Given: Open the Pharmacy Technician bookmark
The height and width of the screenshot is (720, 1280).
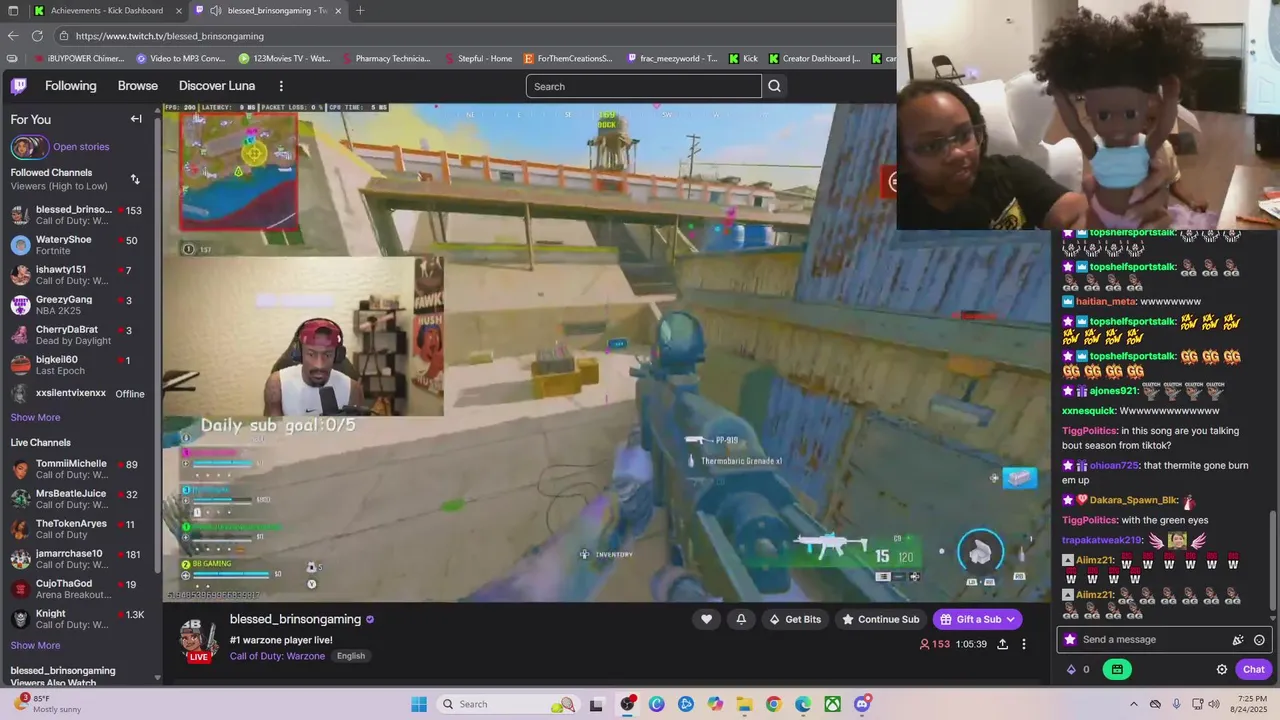Looking at the screenshot, I should (x=385, y=58).
